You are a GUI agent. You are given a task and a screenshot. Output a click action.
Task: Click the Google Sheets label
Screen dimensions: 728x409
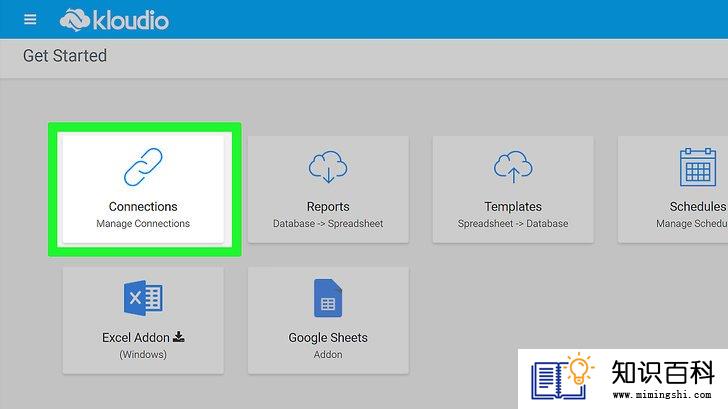pos(328,338)
